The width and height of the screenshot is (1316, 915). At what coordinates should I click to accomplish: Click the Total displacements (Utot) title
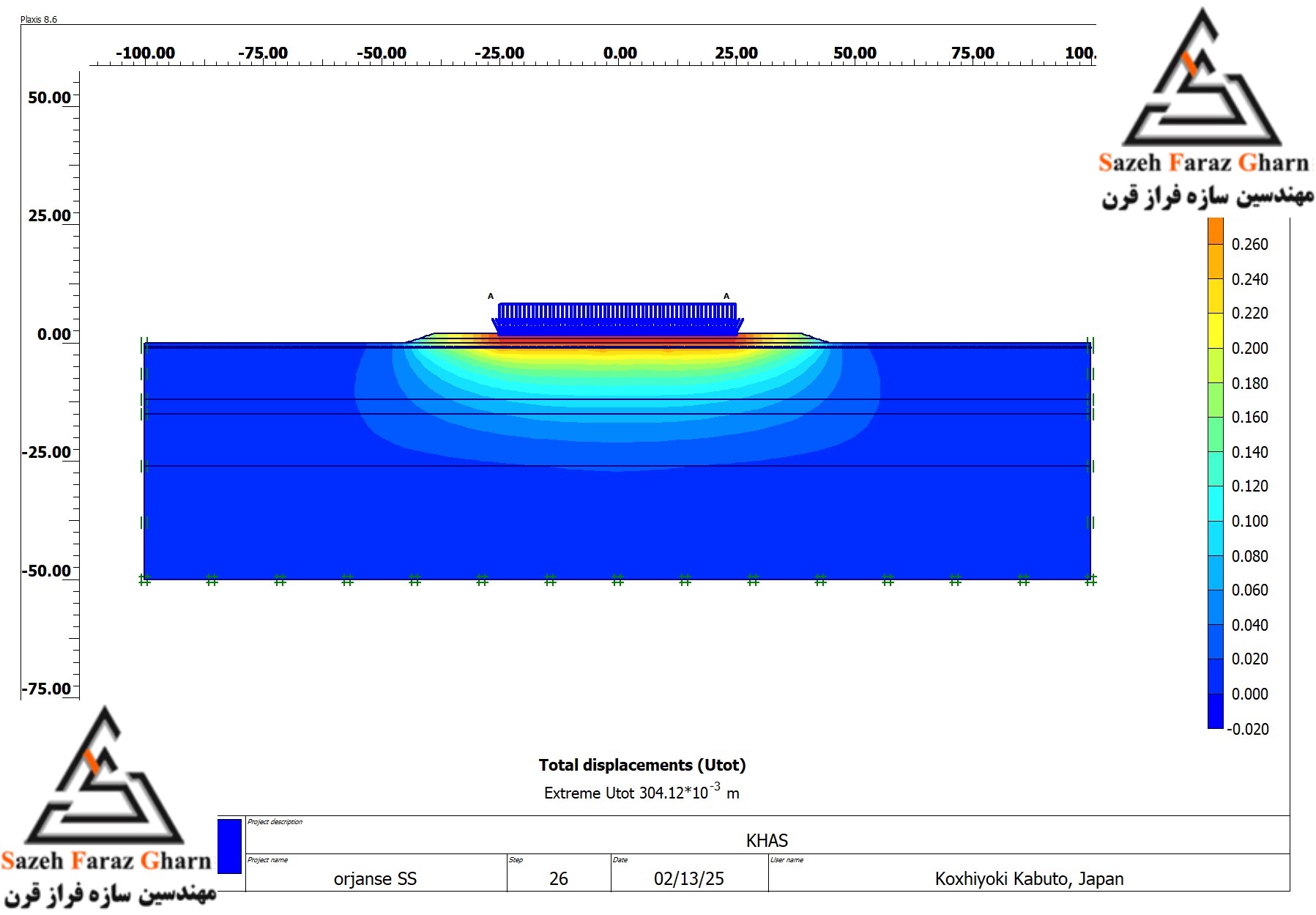click(642, 765)
